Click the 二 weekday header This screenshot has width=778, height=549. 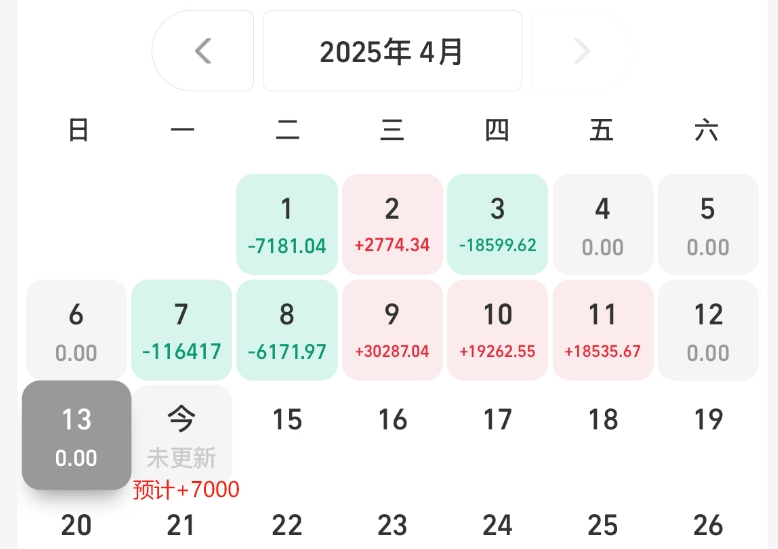point(287,130)
